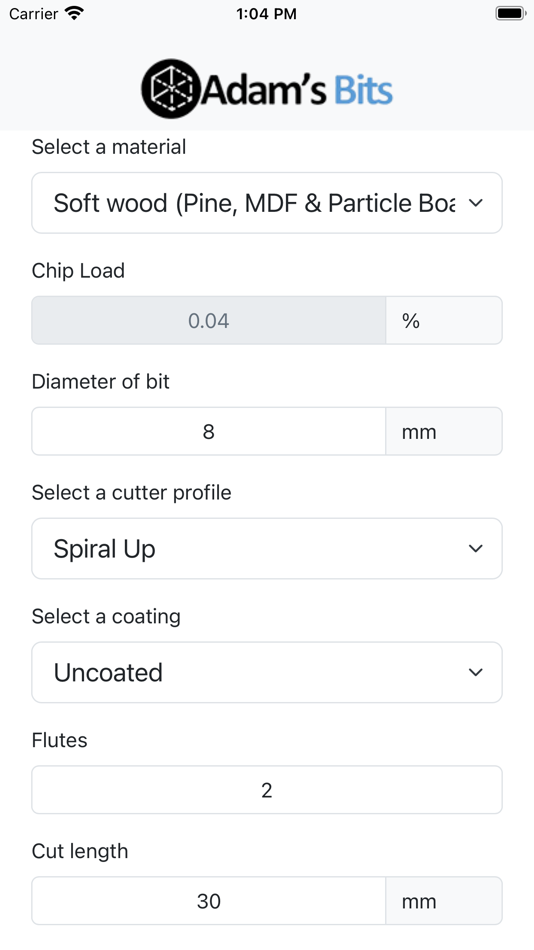
Task: Click the chevron arrow on coating selector
Action: (476, 673)
